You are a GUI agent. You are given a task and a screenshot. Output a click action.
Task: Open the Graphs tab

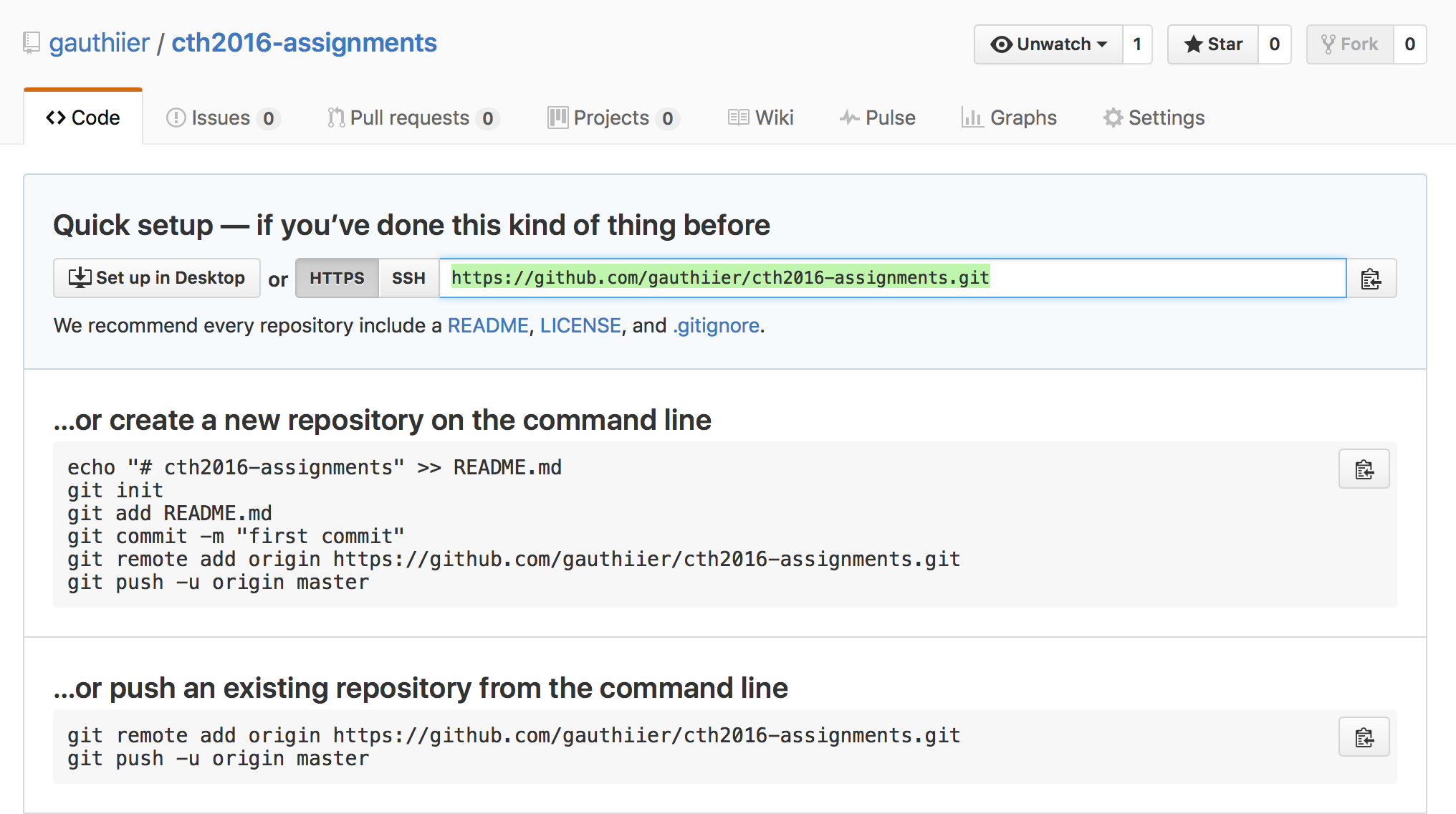tap(1009, 118)
